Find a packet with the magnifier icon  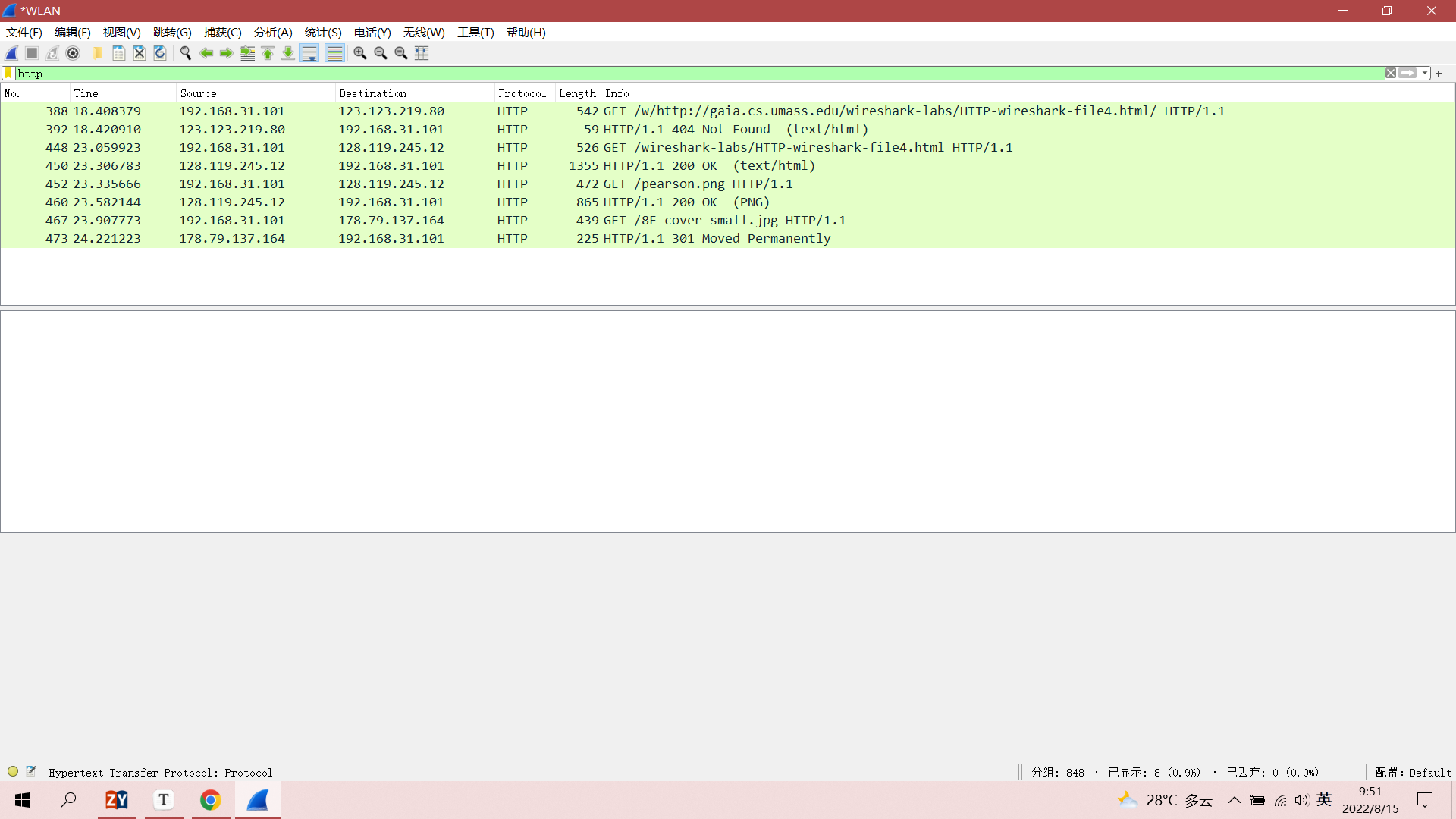(x=185, y=53)
